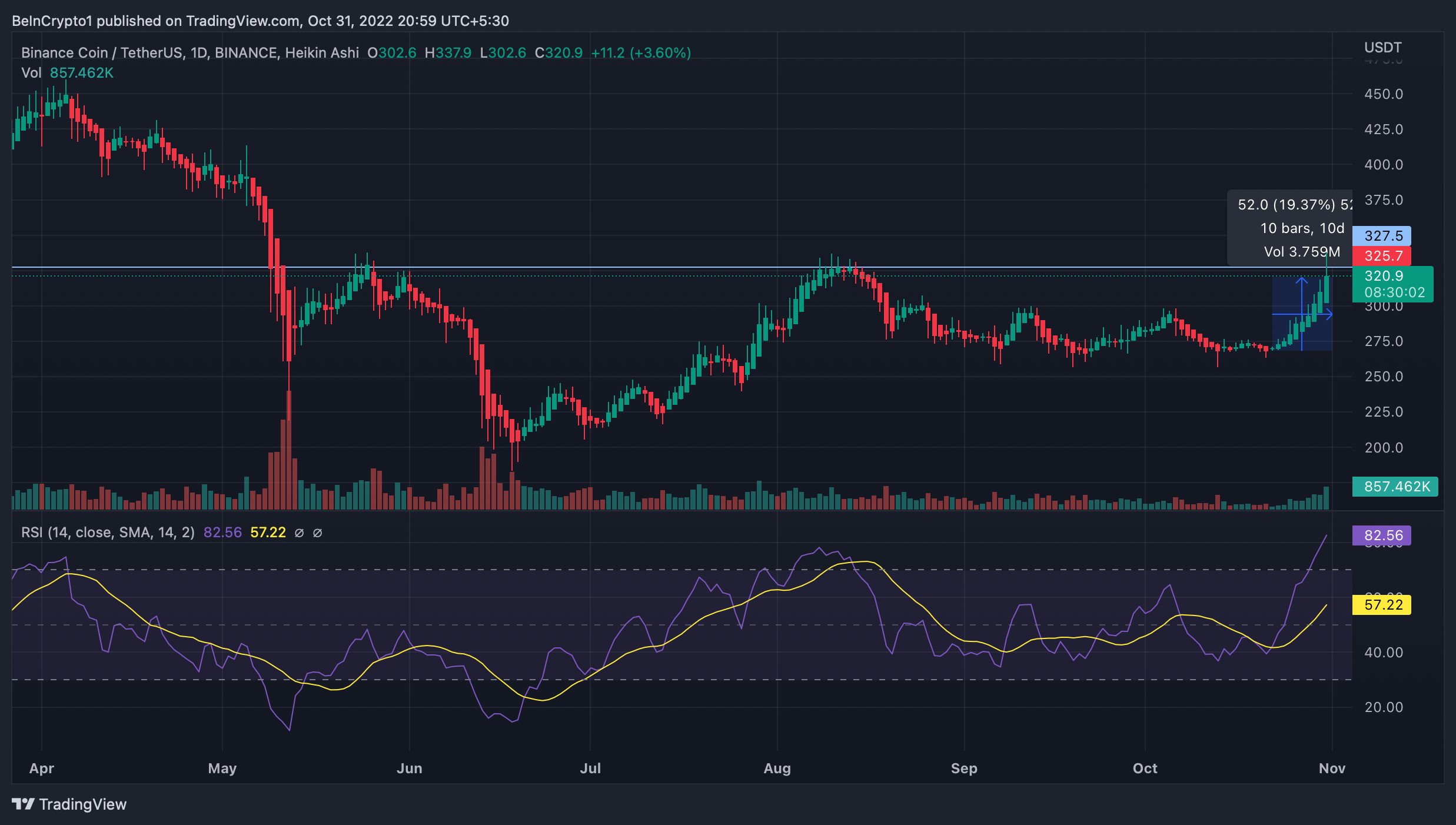Select the Aug label on time axis

click(777, 769)
